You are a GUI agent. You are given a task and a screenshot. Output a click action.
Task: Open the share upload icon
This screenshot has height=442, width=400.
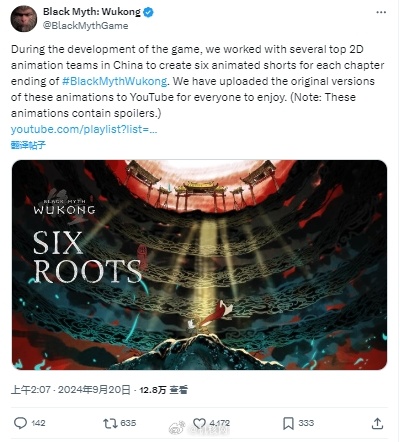377,423
